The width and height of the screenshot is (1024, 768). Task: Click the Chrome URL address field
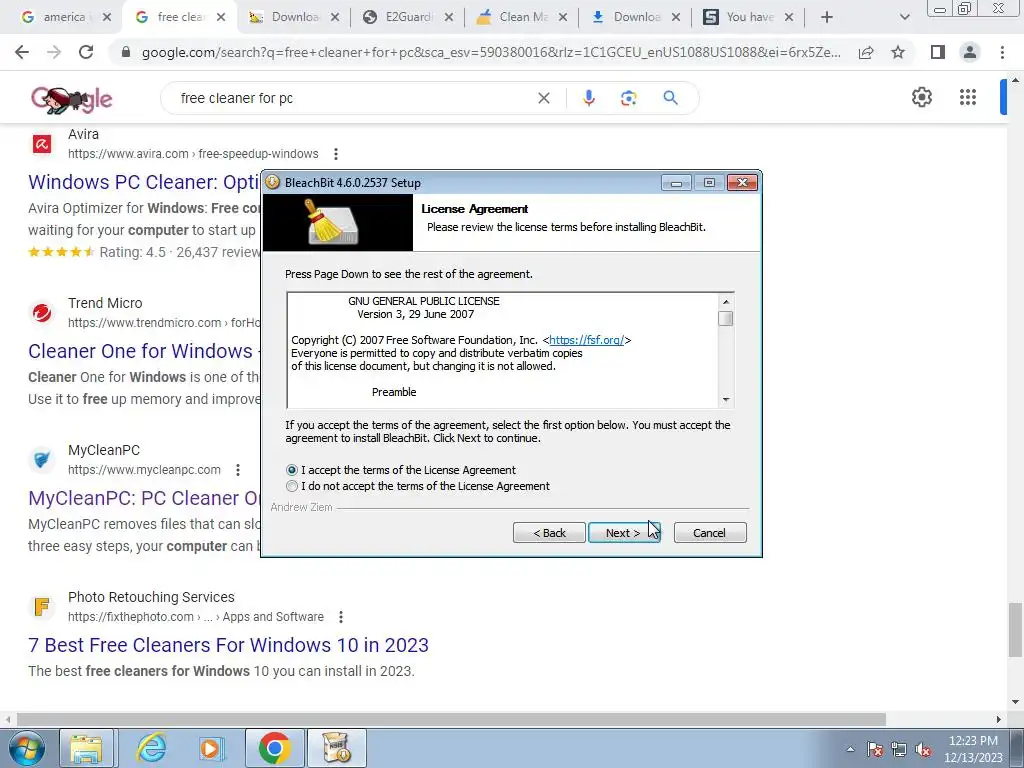pos(491,52)
